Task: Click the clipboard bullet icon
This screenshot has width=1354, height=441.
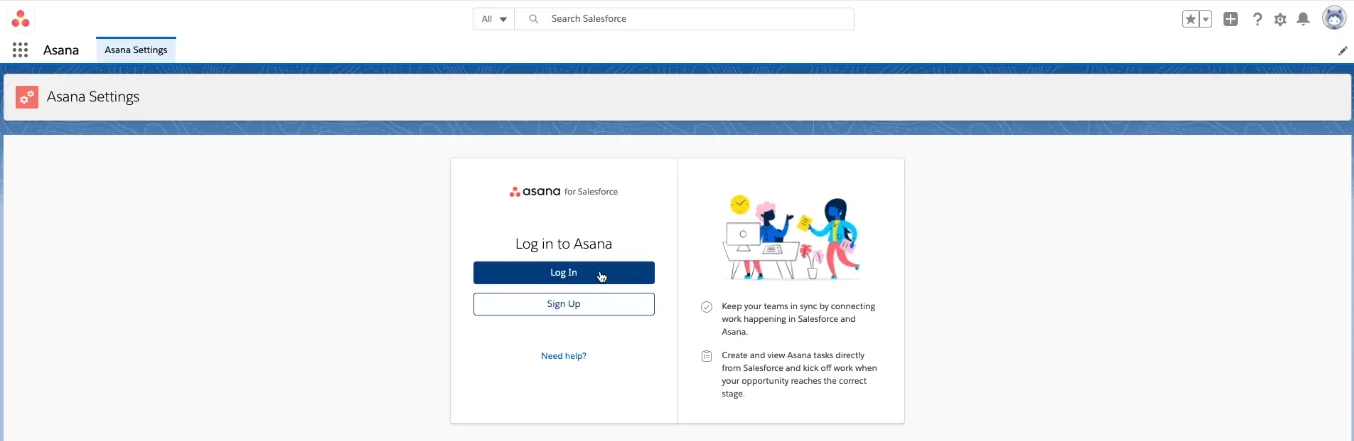Action: tap(707, 356)
